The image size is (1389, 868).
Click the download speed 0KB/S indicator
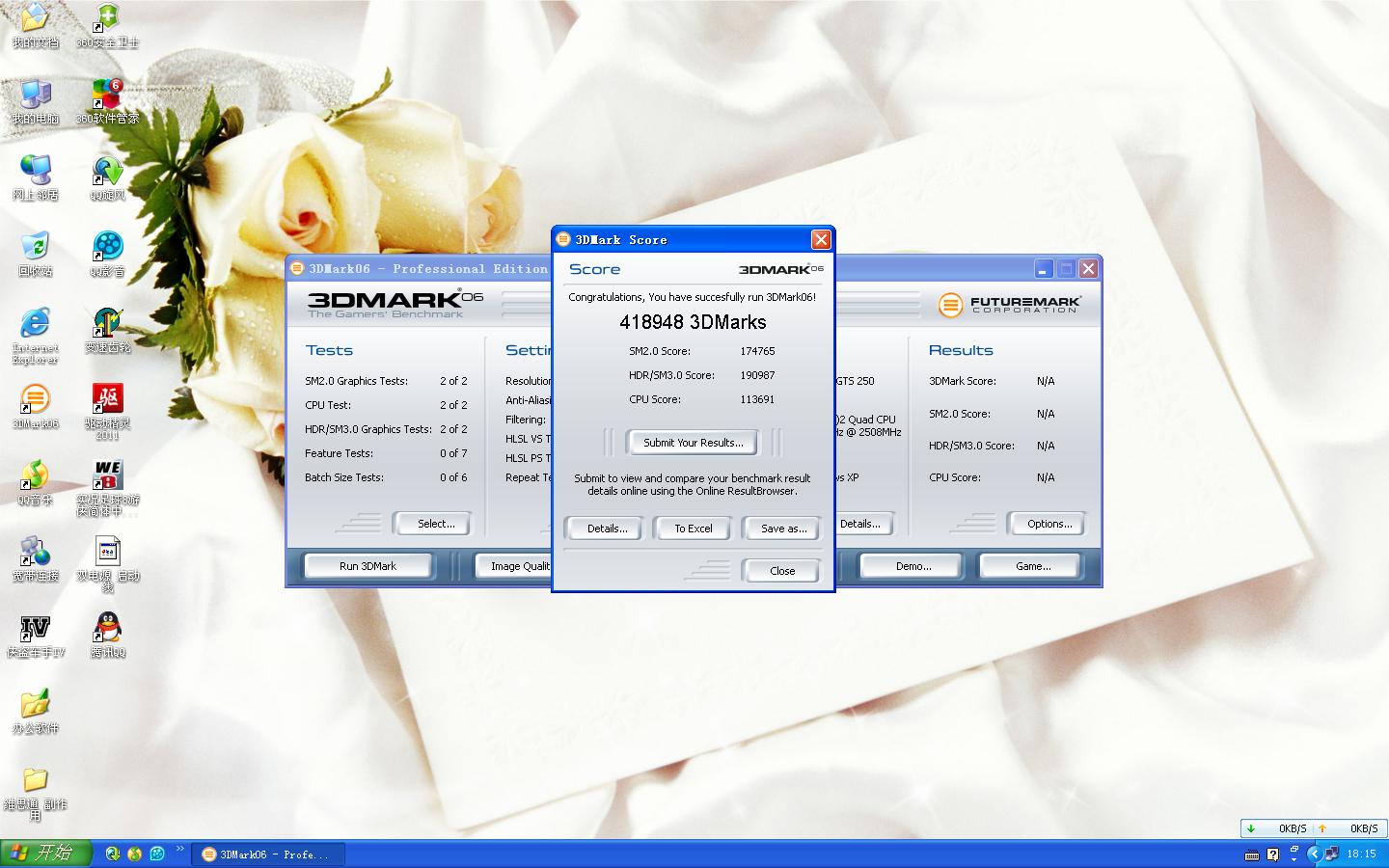(x=1277, y=828)
